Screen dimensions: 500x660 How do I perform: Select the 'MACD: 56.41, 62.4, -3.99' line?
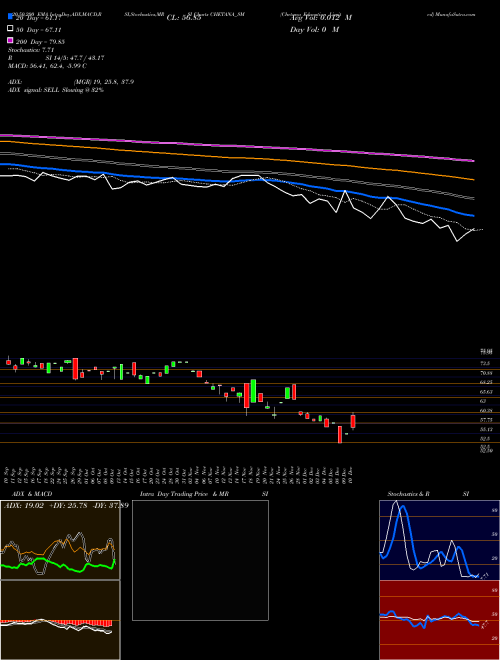[x=47, y=66]
